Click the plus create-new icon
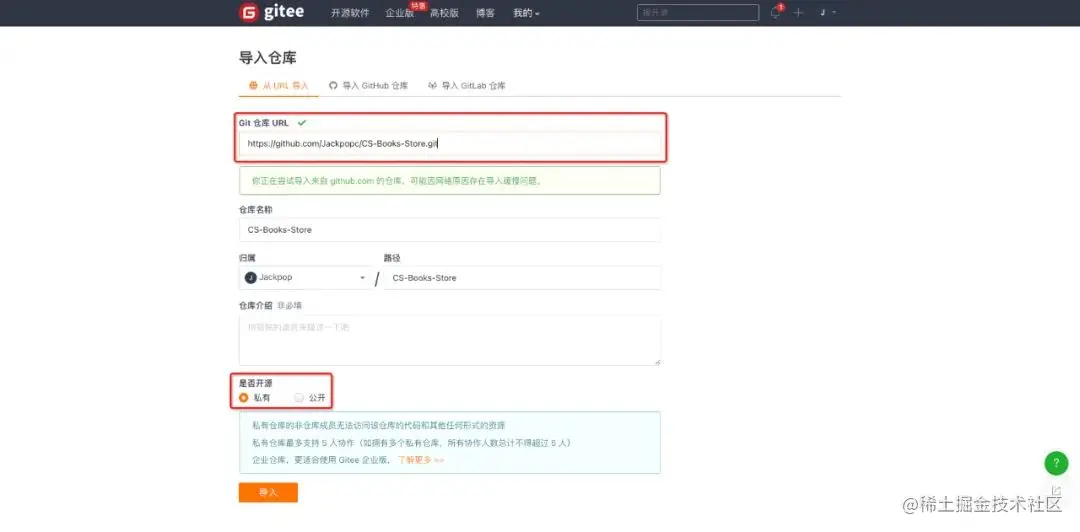The image size is (1080, 532). 798,12
